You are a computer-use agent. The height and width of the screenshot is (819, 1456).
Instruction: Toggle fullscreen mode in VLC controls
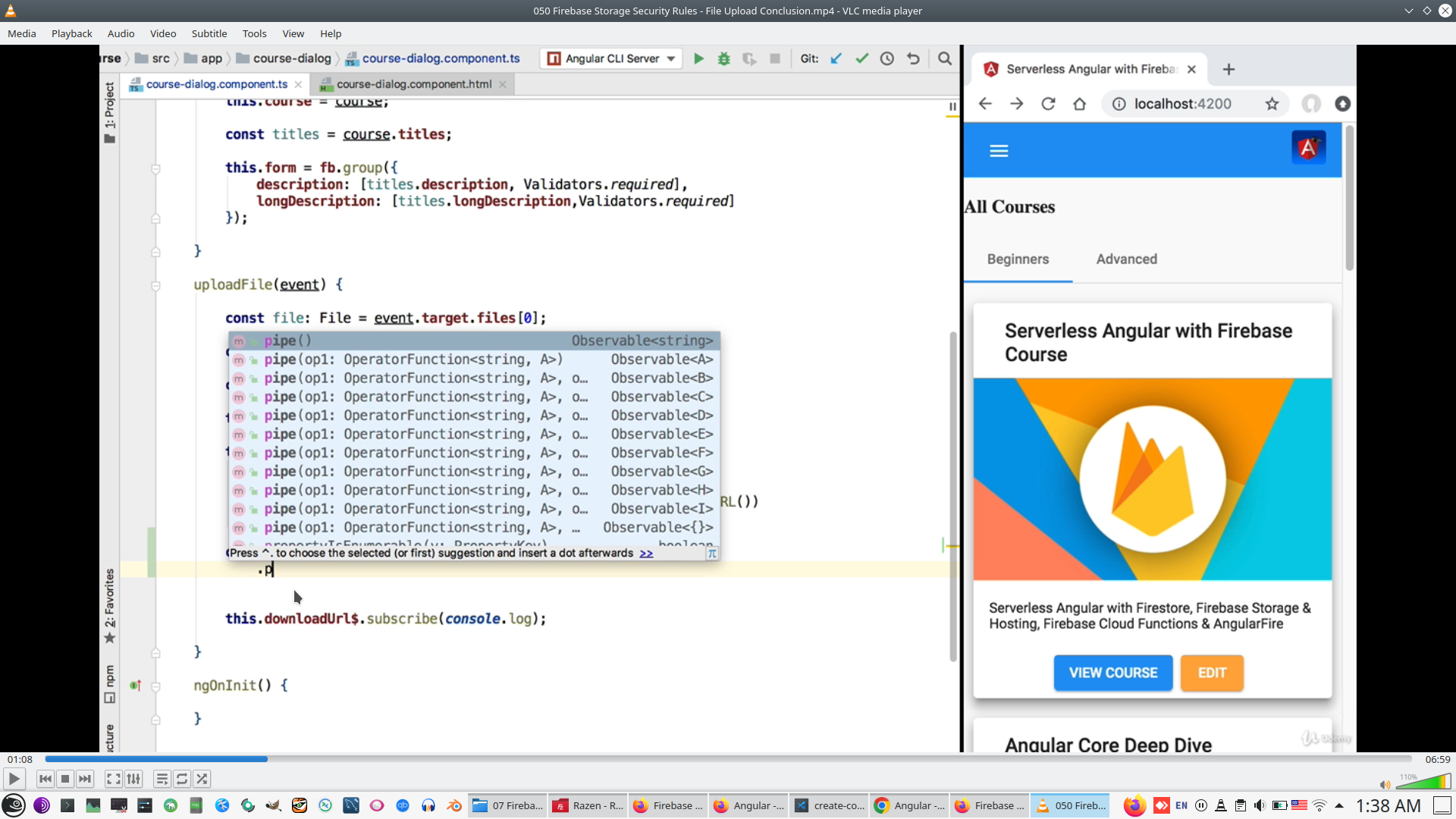pyautogui.click(x=113, y=779)
